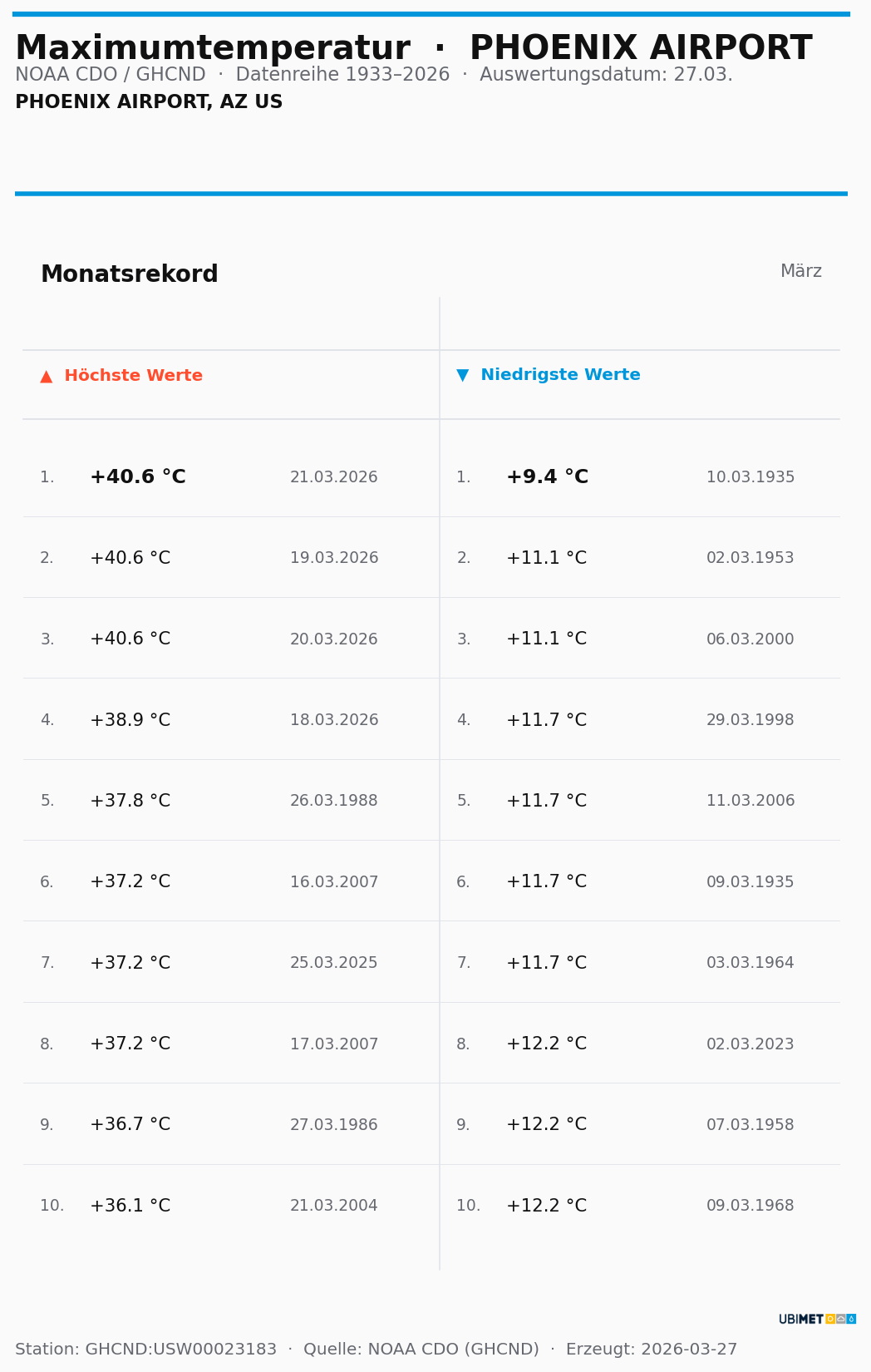Click the blue downward triangle icon
Viewport: 871px width, 1372px height.
coord(462,375)
